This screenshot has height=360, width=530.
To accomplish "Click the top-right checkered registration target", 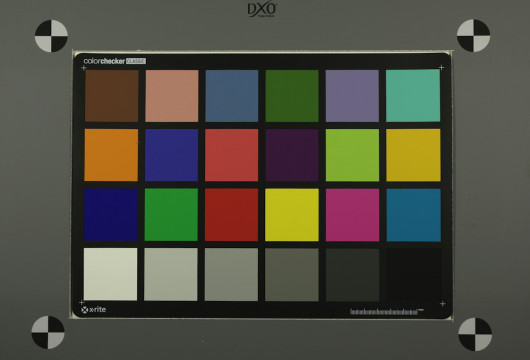I will (x=473, y=35).
